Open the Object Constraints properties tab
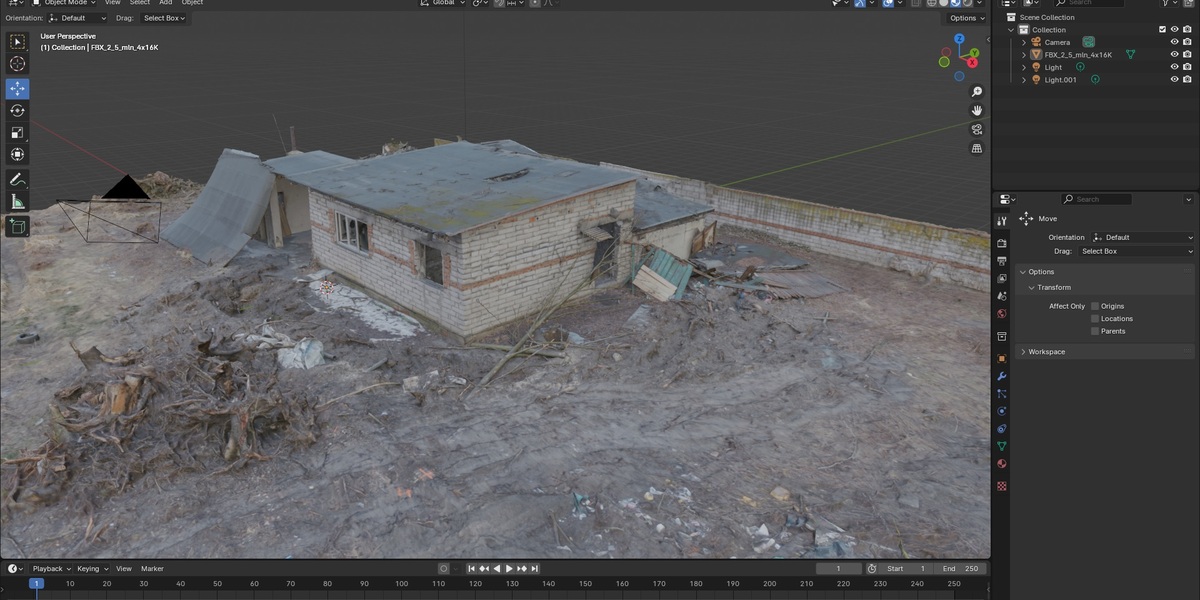The height and width of the screenshot is (600, 1200). pyautogui.click(x=1002, y=428)
